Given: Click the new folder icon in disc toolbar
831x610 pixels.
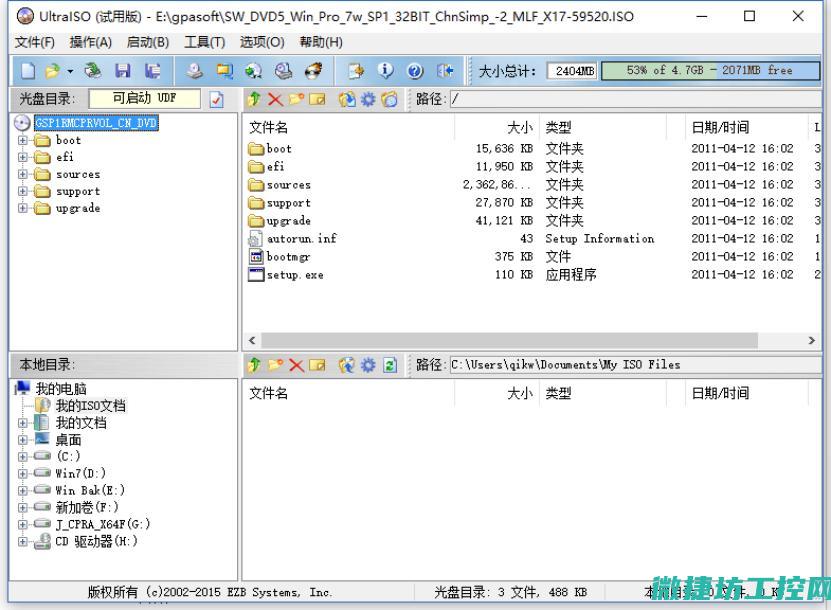Looking at the screenshot, I should click(x=296, y=99).
